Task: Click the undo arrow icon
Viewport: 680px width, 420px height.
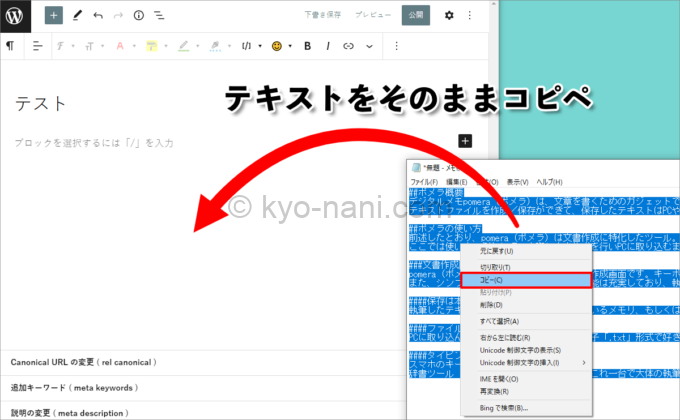Action: (x=97, y=15)
